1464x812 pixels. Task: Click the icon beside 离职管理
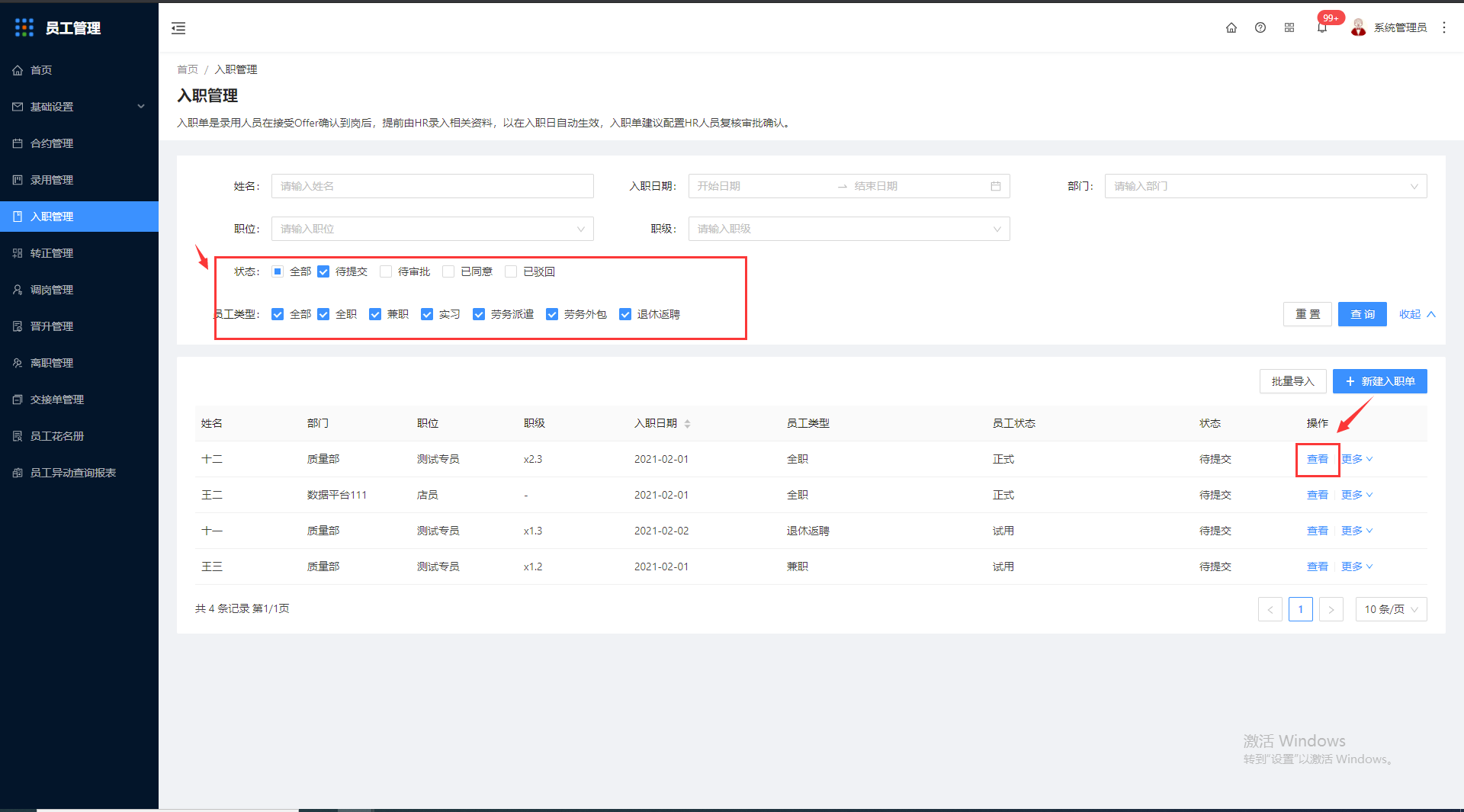pyautogui.click(x=18, y=363)
